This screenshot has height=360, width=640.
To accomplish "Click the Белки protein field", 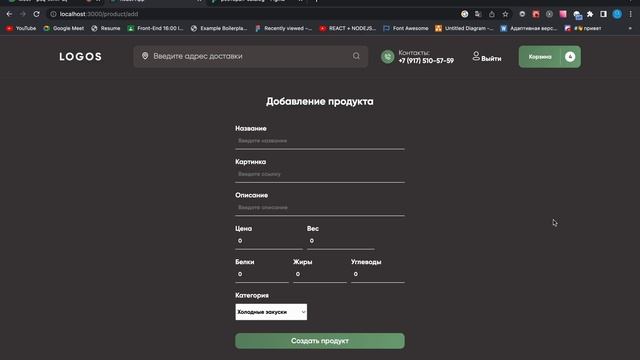I will click(x=262, y=275).
